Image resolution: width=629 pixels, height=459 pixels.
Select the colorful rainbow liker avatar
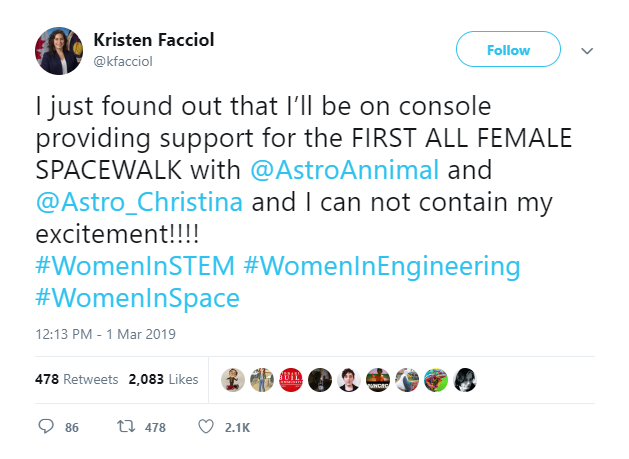(435, 380)
